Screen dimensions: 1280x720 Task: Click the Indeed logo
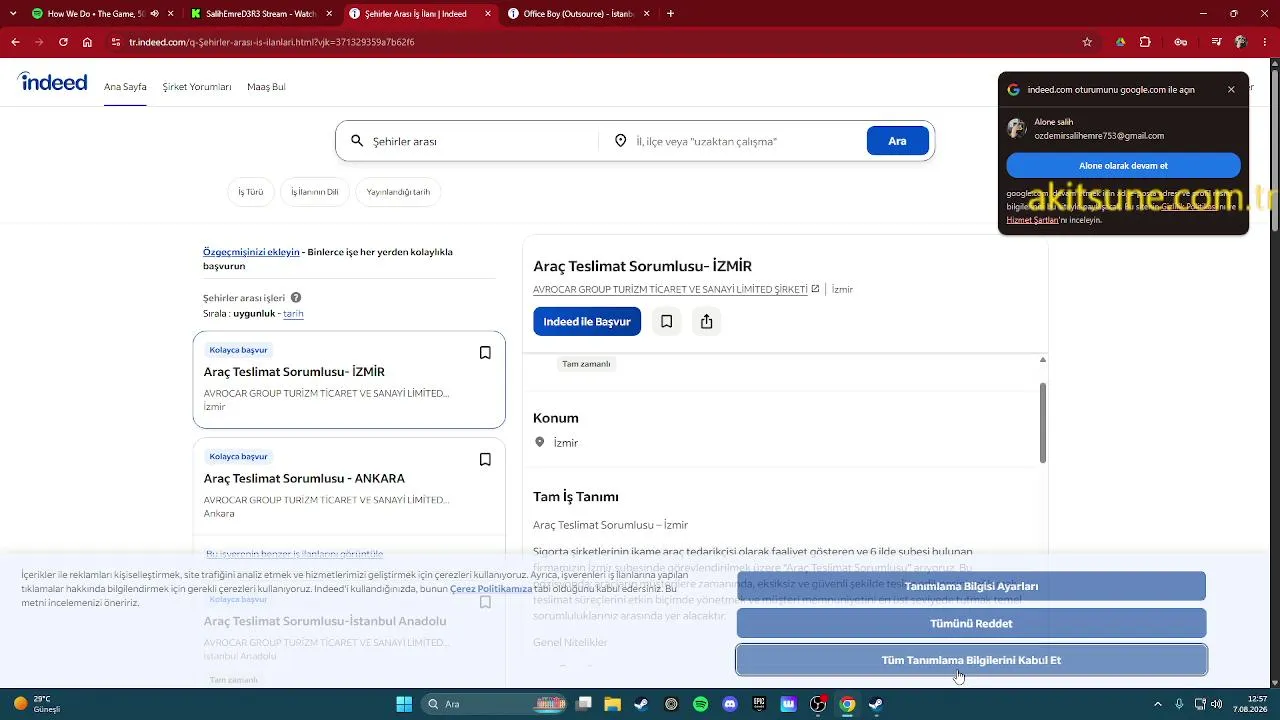click(x=53, y=82)
